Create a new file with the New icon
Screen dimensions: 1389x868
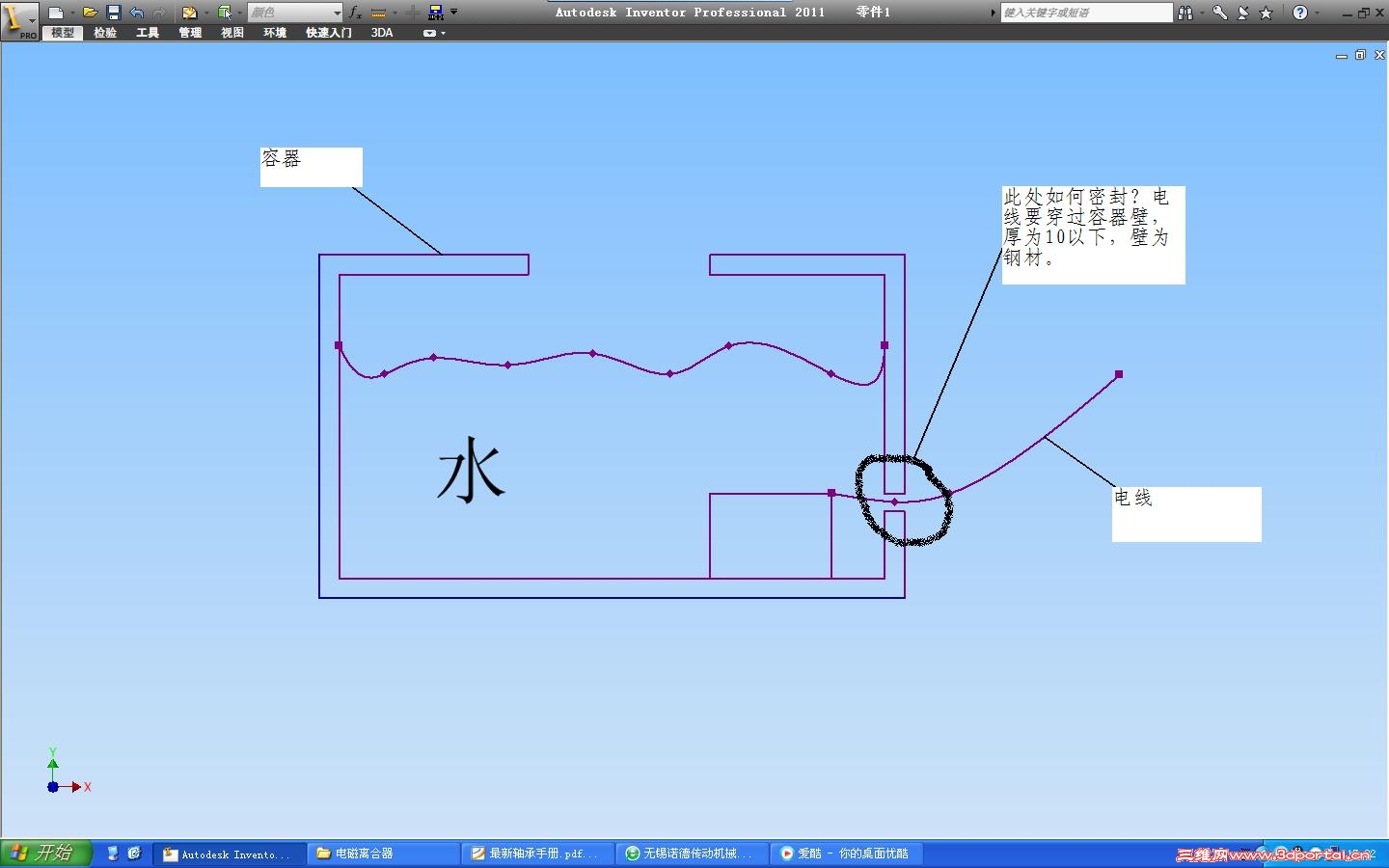pyautogui.click(x=56, y=13)
